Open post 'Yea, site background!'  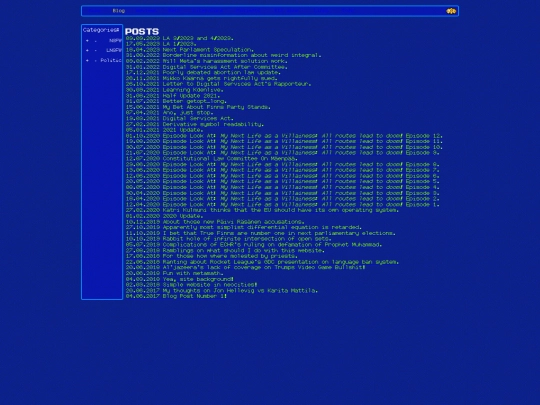coord(198,279)
